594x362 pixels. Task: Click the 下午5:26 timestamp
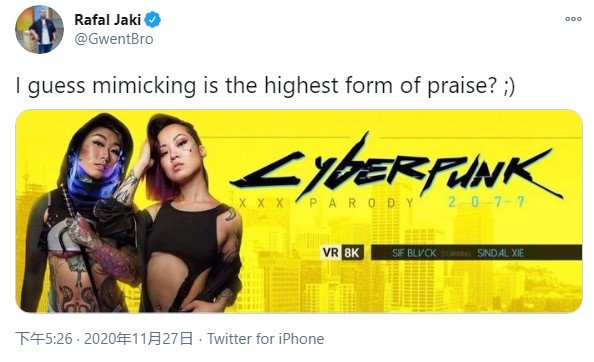(x=44, y=339)
